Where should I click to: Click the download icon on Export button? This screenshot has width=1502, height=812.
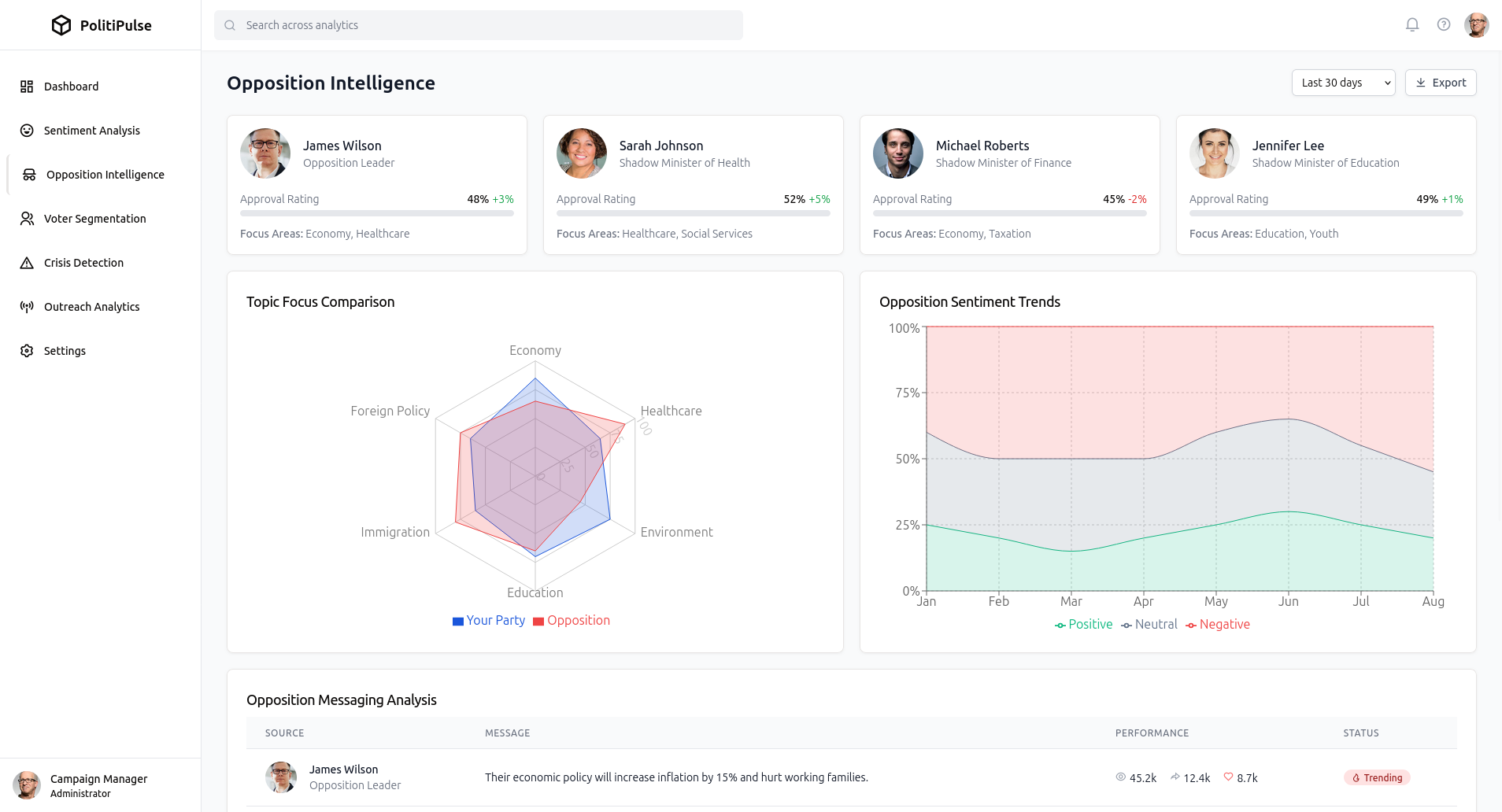1421,83
